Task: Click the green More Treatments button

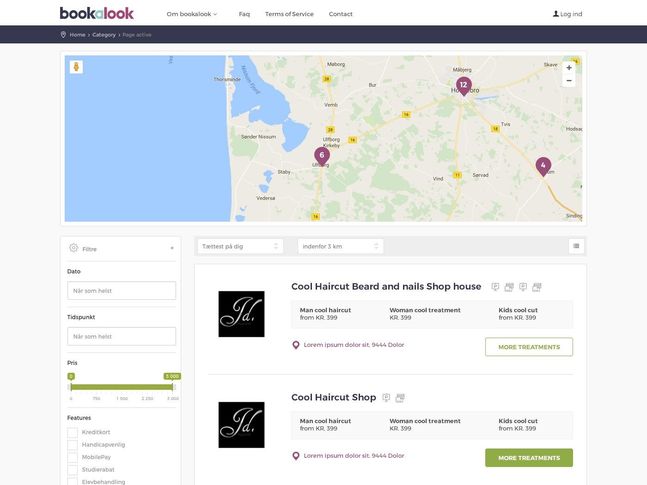Action: [528, 458]
